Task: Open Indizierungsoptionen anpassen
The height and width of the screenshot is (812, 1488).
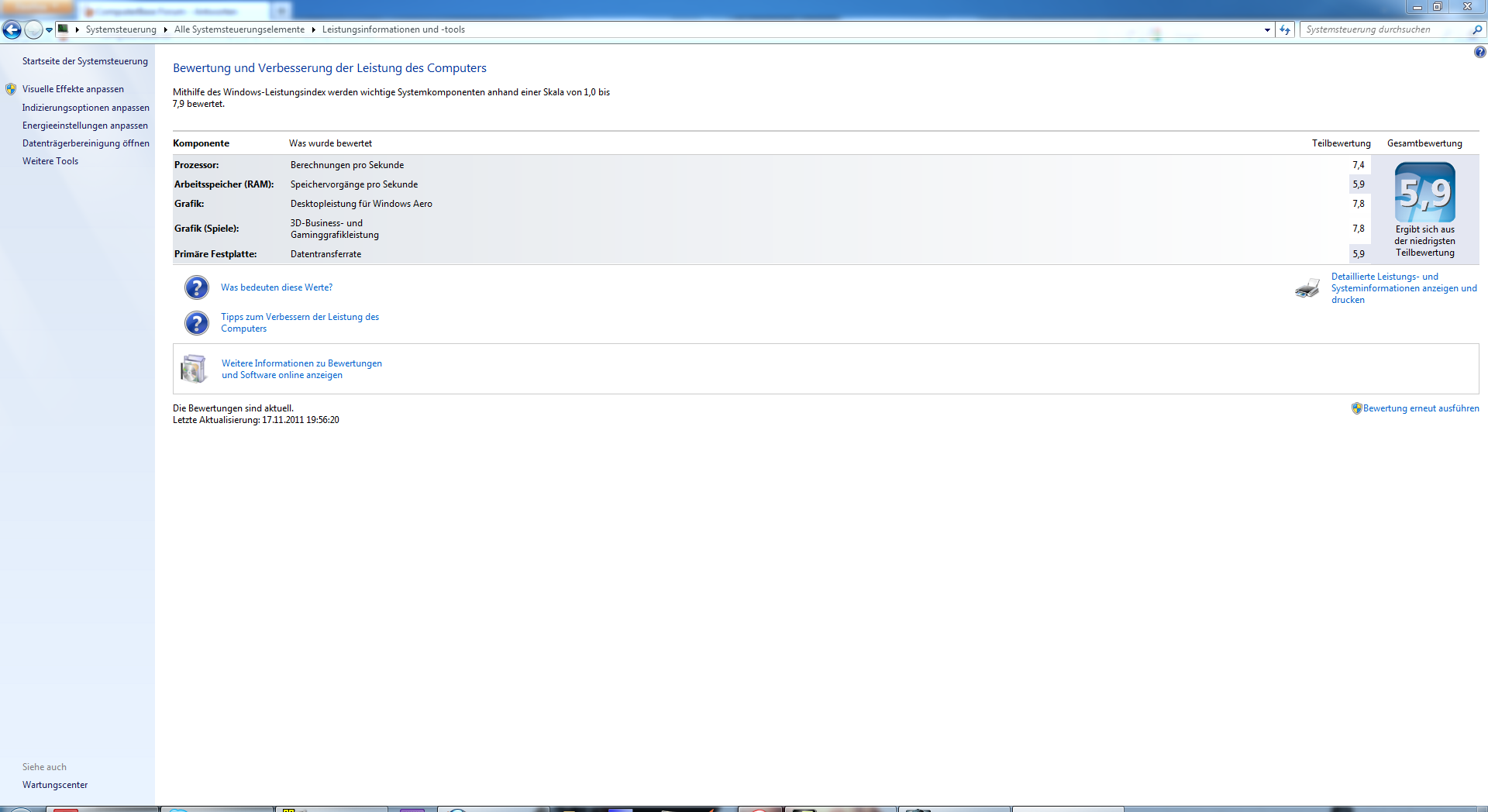Action: click(86, 108)
